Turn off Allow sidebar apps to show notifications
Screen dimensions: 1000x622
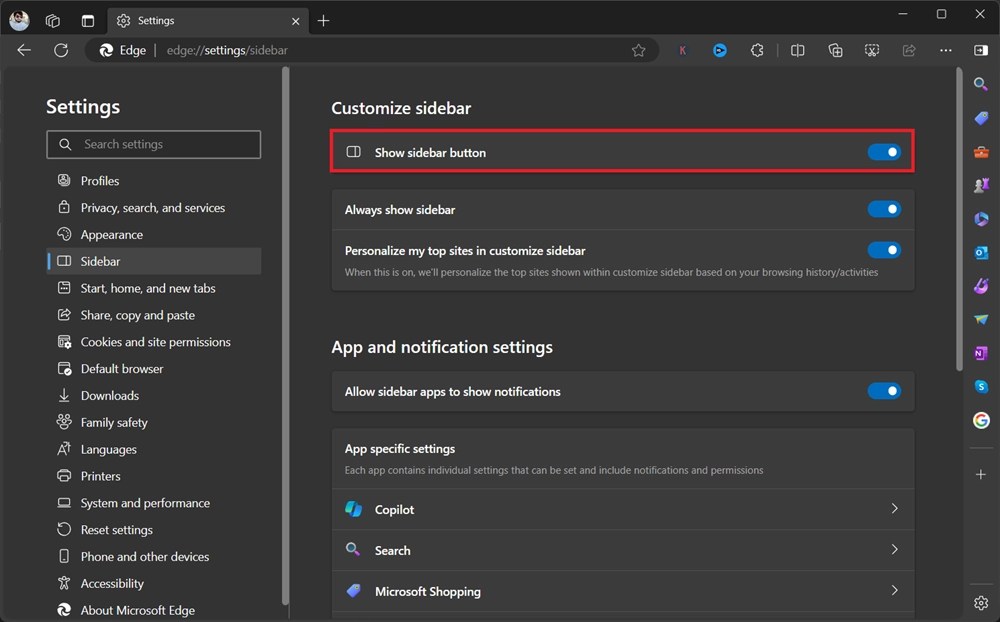click(x=883, y=391)
